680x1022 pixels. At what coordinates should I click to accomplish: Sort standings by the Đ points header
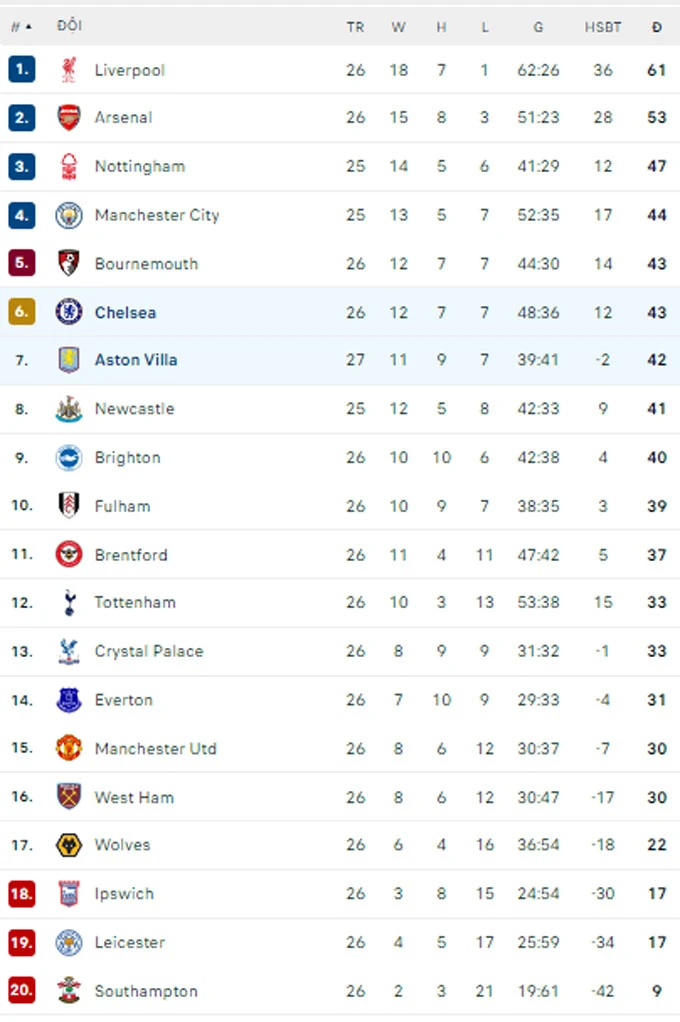tap(656, 27)
